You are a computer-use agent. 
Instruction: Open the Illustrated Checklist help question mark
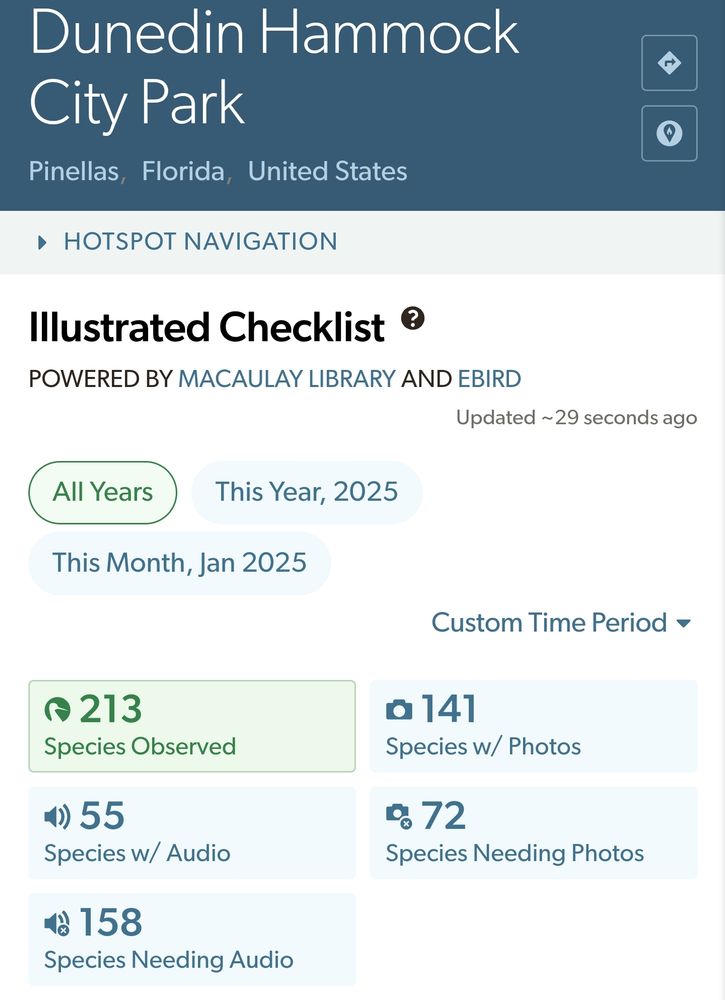[x=413, y=318]
